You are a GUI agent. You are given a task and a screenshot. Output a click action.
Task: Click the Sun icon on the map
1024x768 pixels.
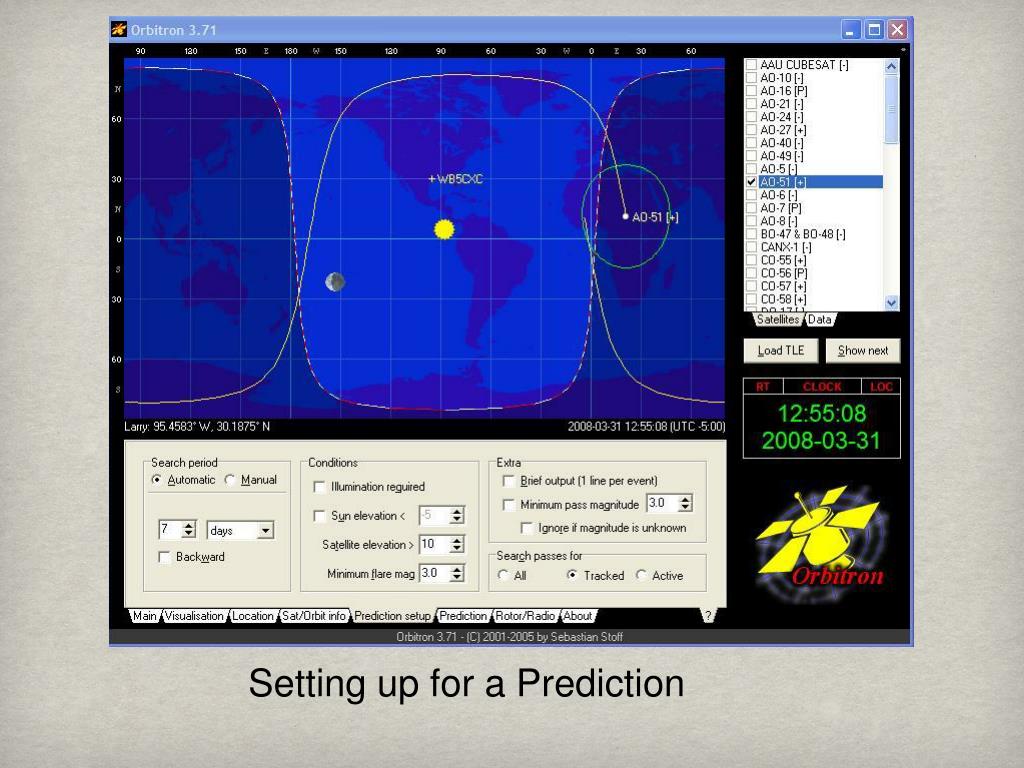pyautogui.click(x=444, y=229)
